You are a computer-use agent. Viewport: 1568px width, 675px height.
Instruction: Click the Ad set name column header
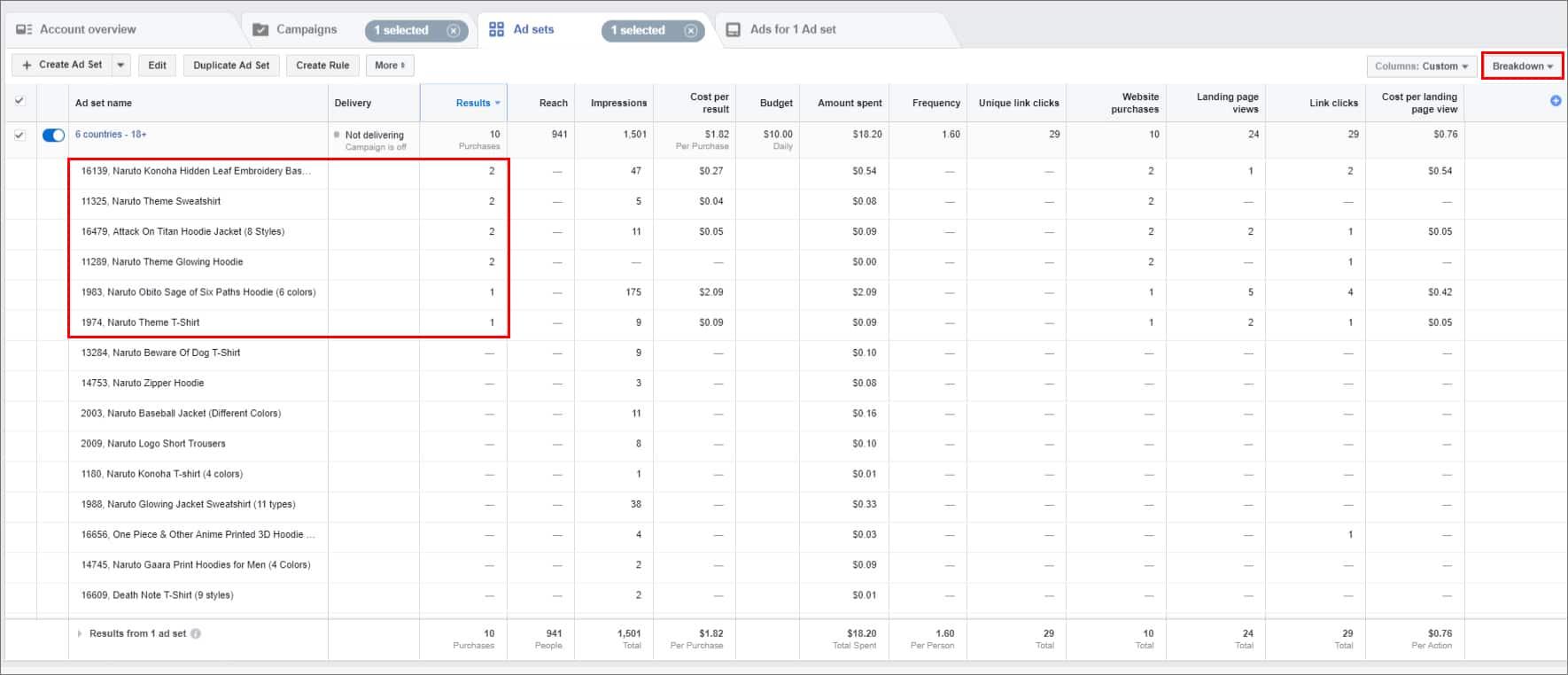tap(198, 103)
